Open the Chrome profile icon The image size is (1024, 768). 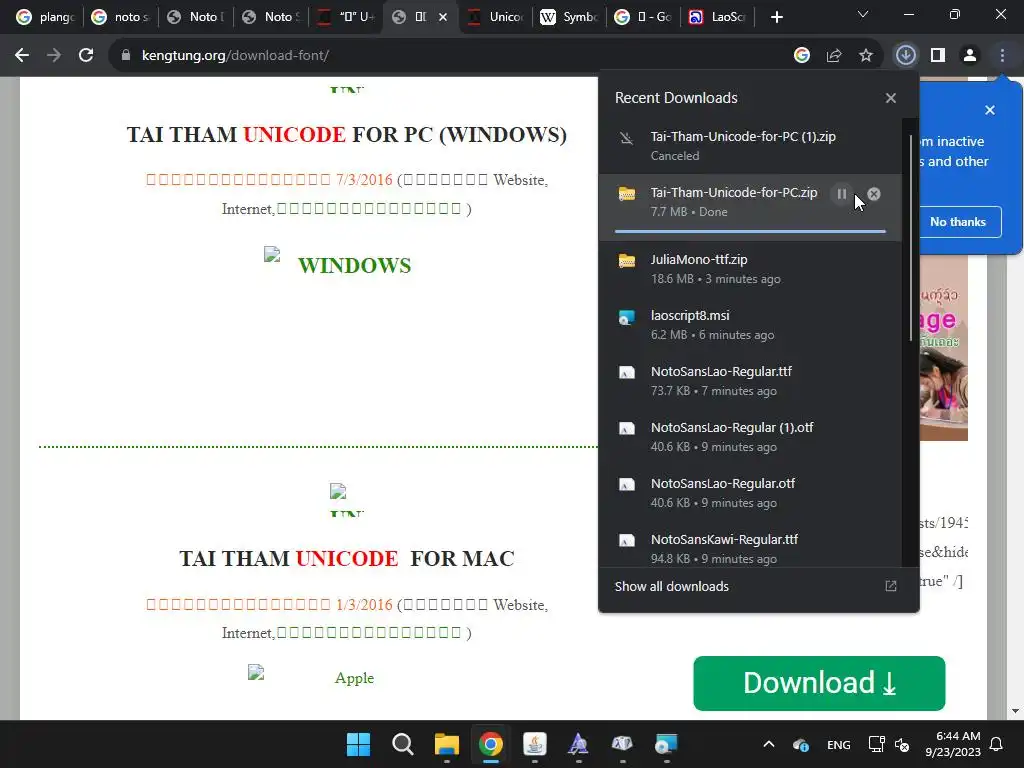pyautogui.click(x=970, y=56)
